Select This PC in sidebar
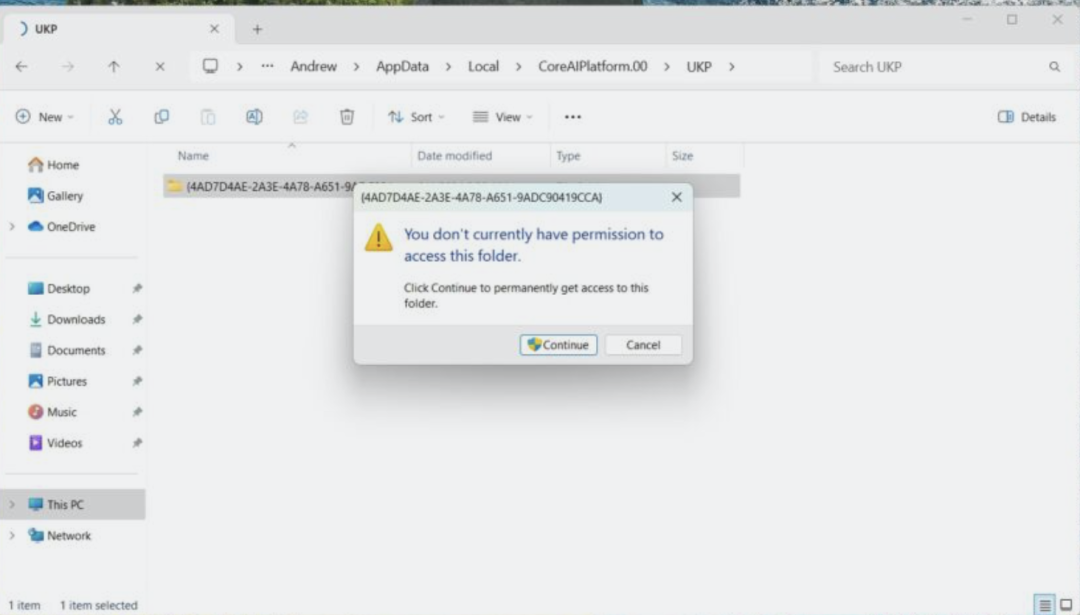Viewport: 1080px width, 615px height. tap(72, 504)
